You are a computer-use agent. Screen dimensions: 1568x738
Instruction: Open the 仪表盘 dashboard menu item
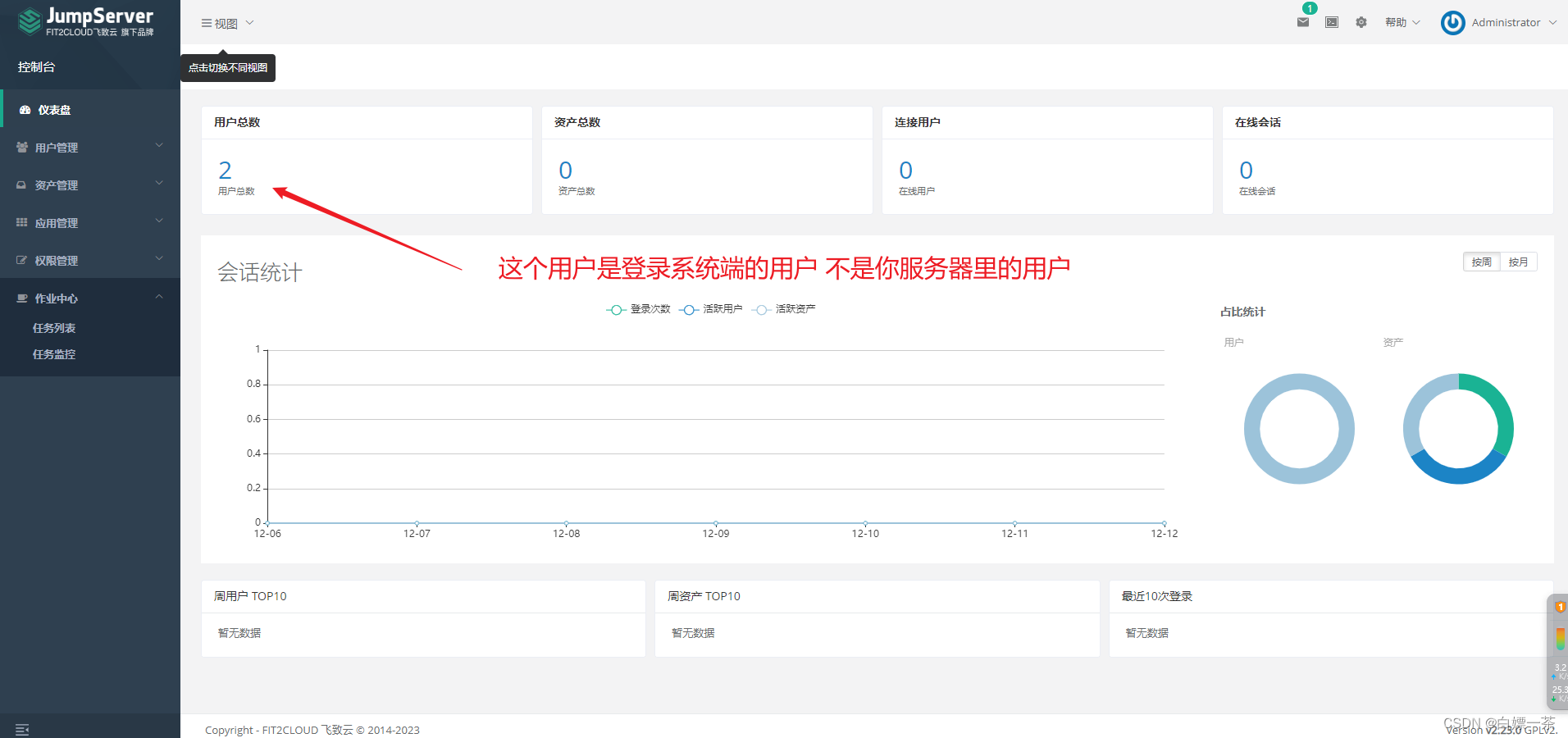point(90,109)
